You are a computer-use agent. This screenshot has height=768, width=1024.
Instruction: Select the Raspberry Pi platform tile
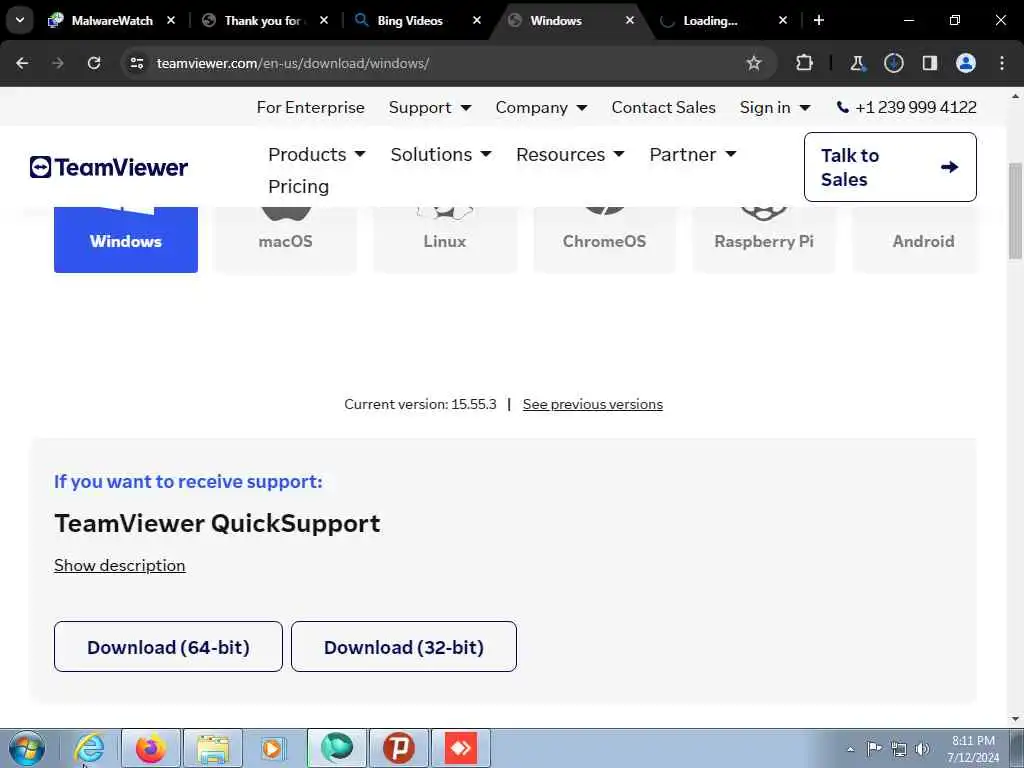(763, 239)
